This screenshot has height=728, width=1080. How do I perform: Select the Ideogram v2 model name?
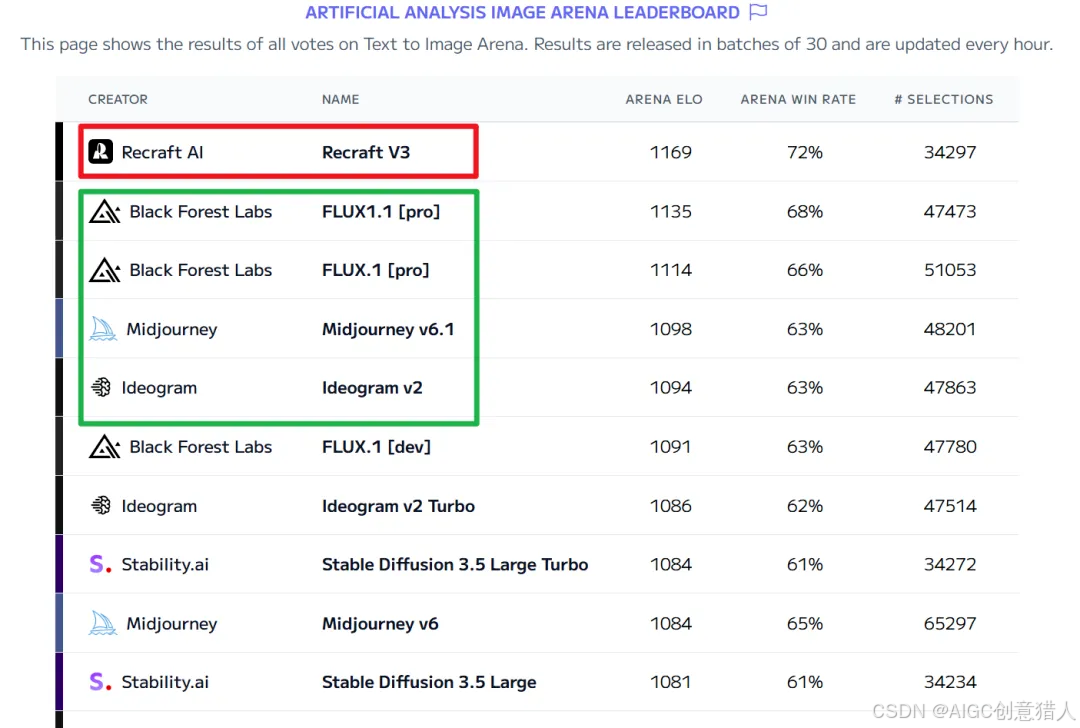[x=372, y=388]
